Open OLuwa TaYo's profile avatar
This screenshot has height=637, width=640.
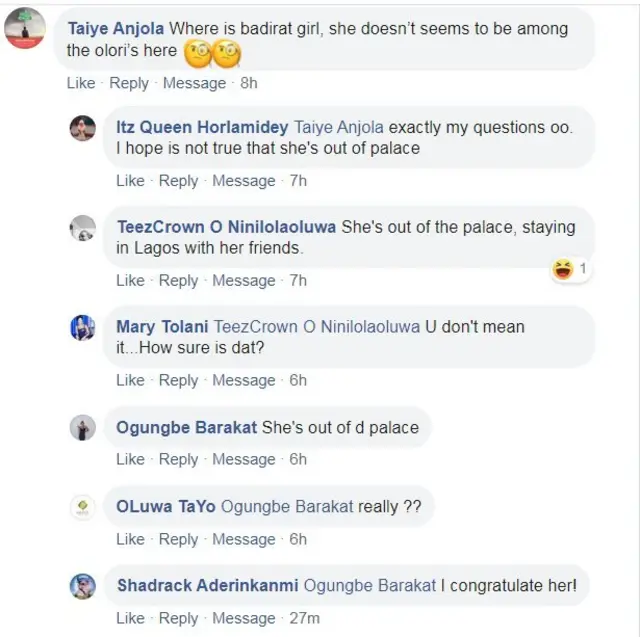point(83,507)
